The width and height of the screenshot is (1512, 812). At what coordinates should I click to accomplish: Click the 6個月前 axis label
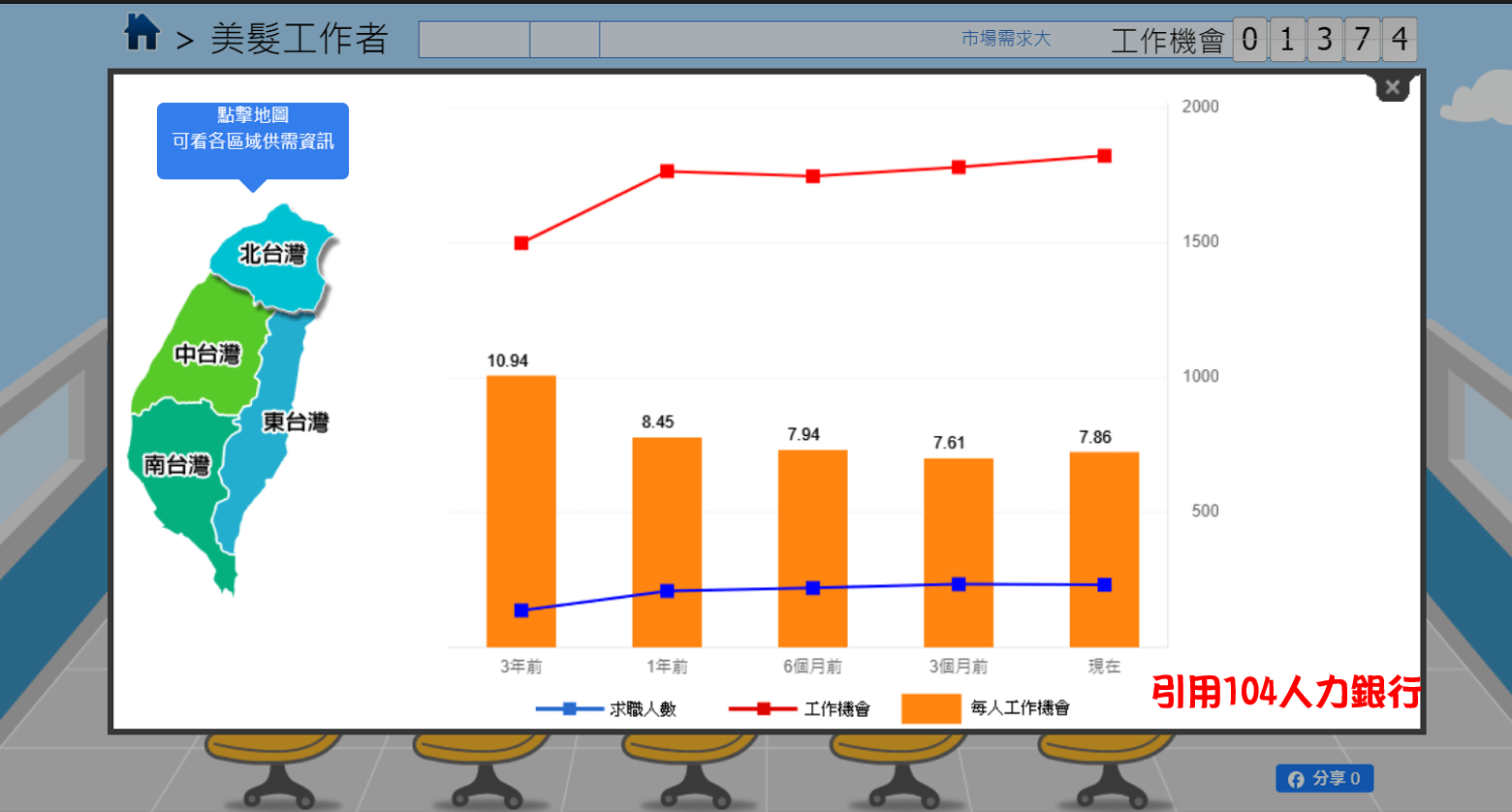point(812,667)
